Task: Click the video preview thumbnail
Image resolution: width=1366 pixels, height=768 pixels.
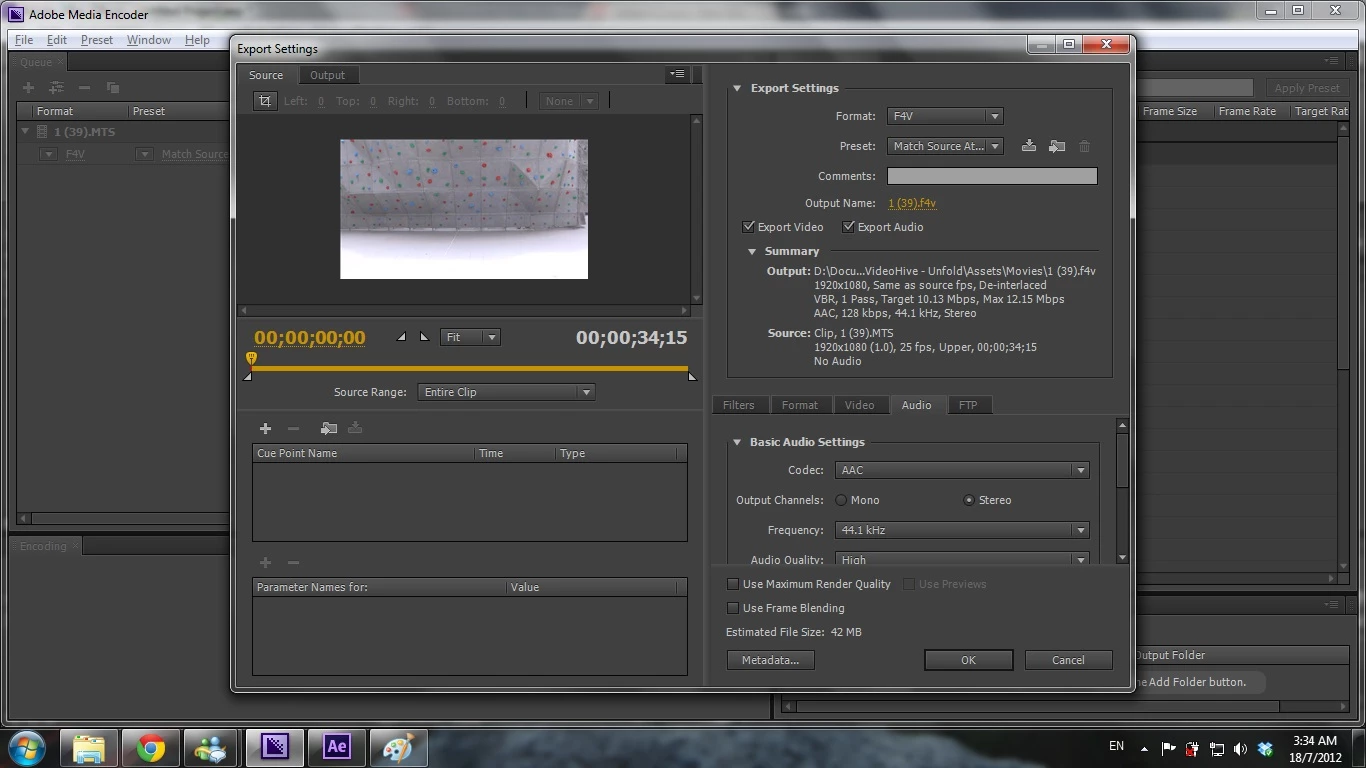Action: [x=464, y=209]
